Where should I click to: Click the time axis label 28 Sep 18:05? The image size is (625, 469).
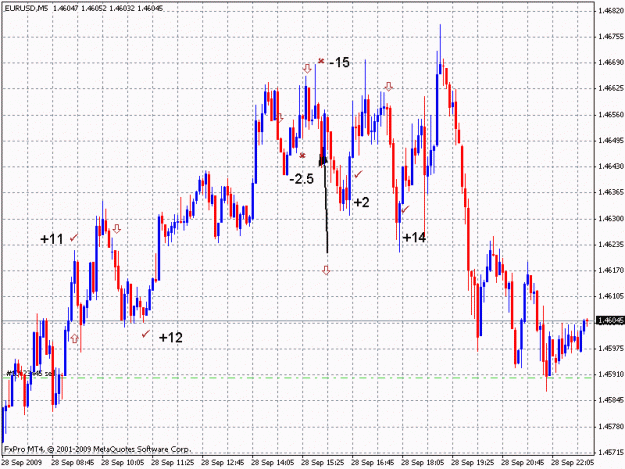[423, 463]
